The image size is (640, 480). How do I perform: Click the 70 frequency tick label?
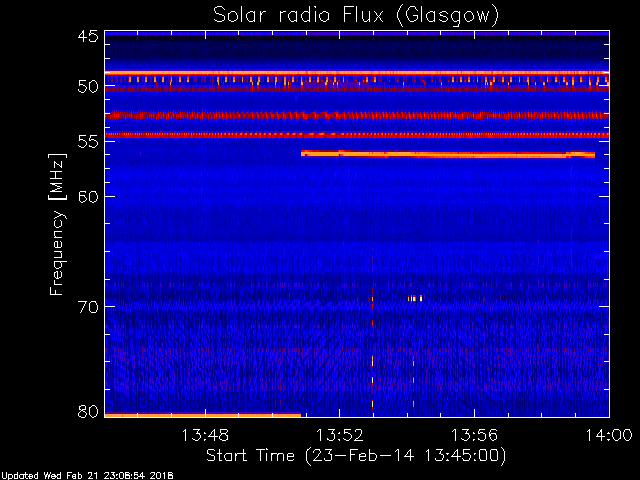point(88,307)
